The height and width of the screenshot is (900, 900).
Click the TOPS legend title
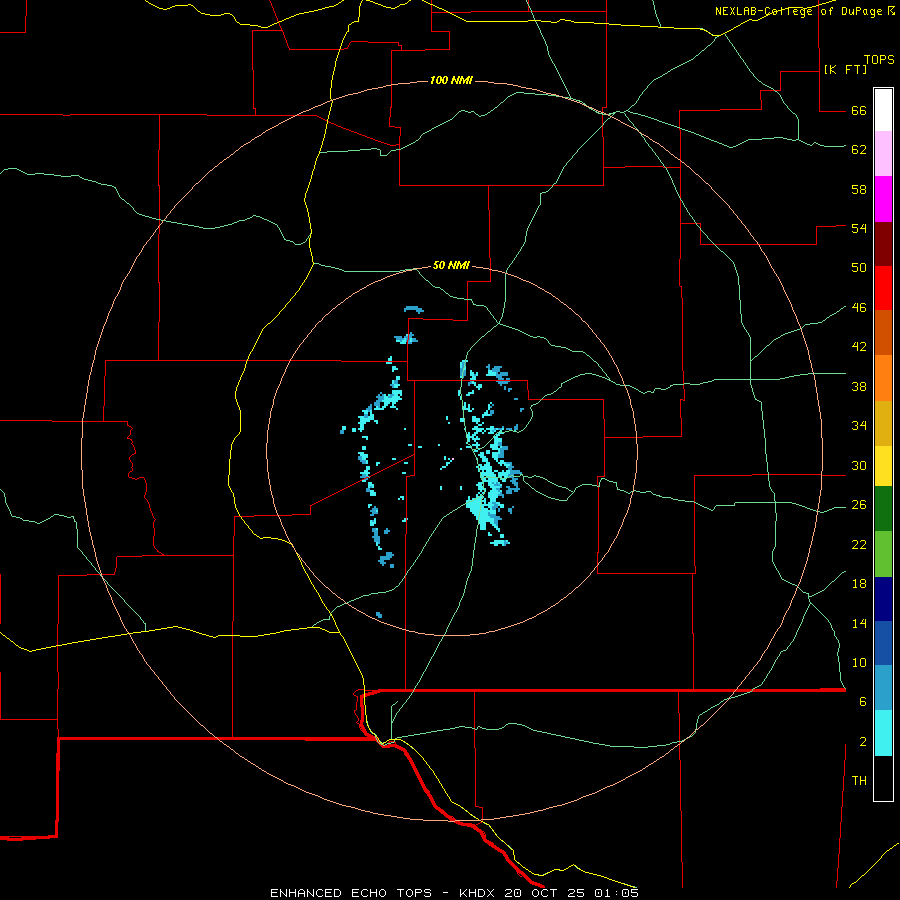click(x=879, y=59)
